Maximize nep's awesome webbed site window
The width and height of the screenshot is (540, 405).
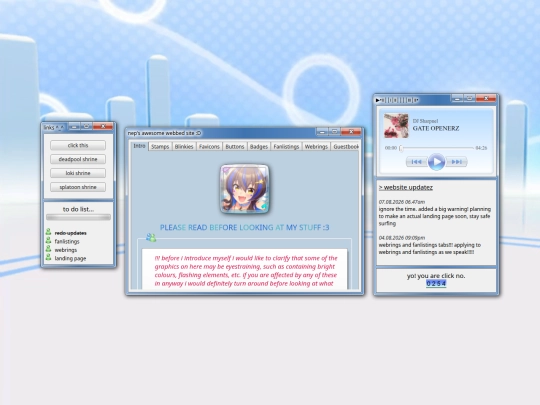coord(334,132)
